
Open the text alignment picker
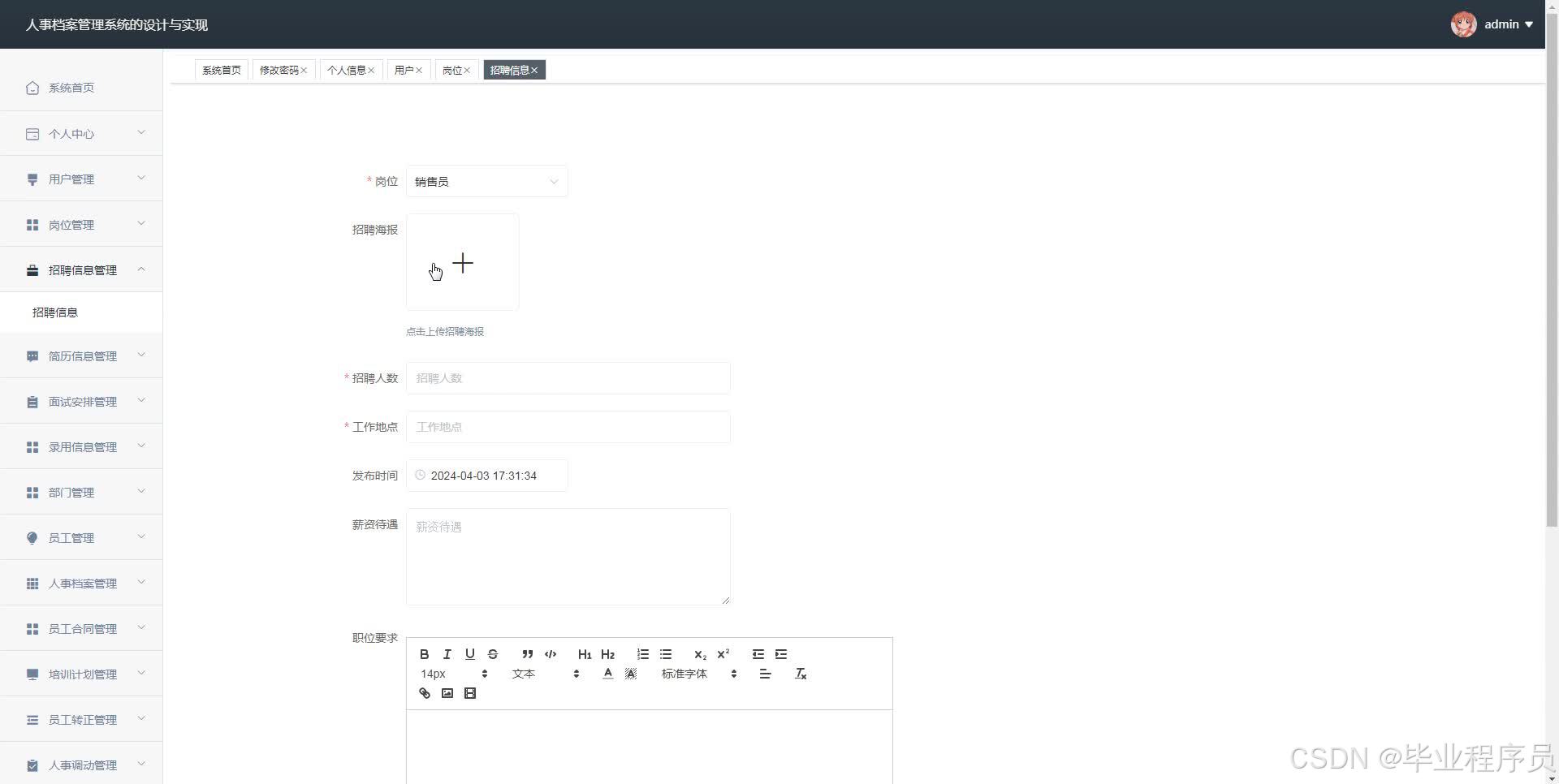click(765, 674)
